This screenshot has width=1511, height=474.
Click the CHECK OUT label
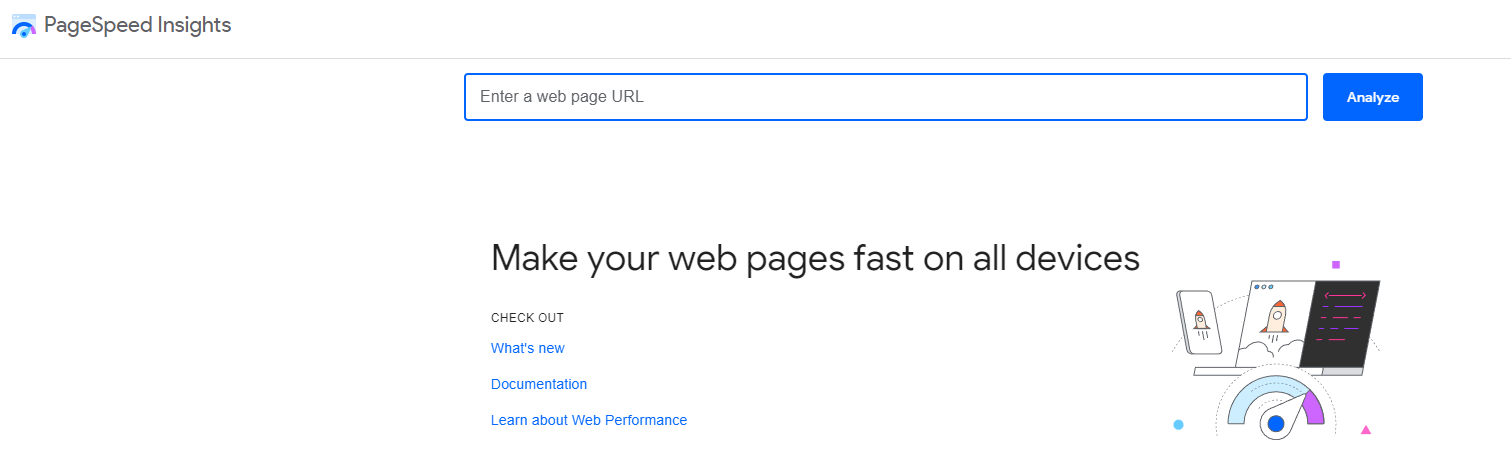[x=527, y=318]
